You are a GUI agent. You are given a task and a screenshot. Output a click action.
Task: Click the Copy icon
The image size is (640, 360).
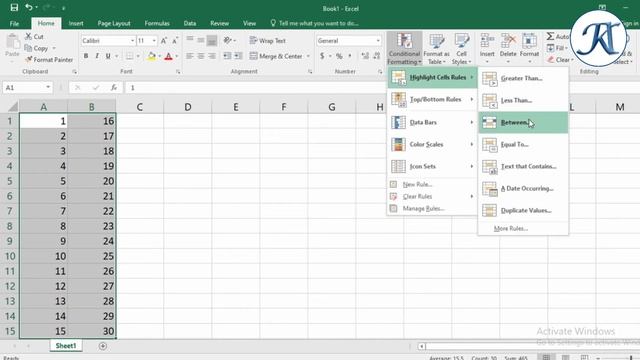[28, 48]
